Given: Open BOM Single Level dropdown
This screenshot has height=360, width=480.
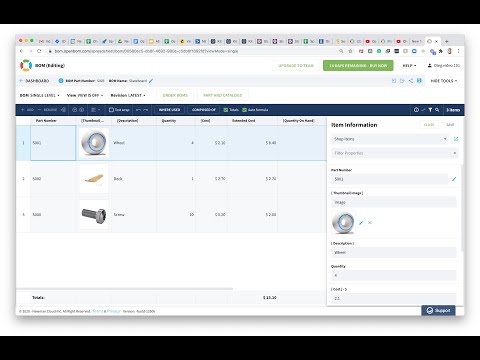Looking at the screenshot, I should click(40, 95).
